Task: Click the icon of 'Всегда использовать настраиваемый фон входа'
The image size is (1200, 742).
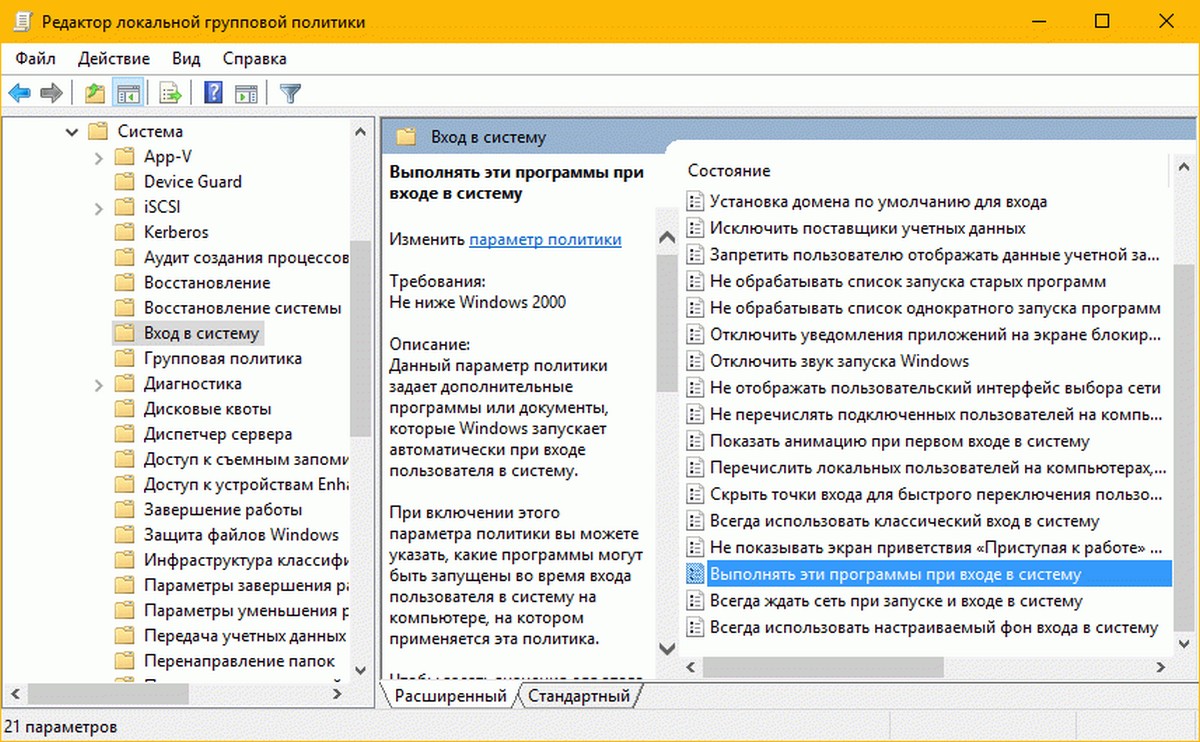Action: click(696, 628)
